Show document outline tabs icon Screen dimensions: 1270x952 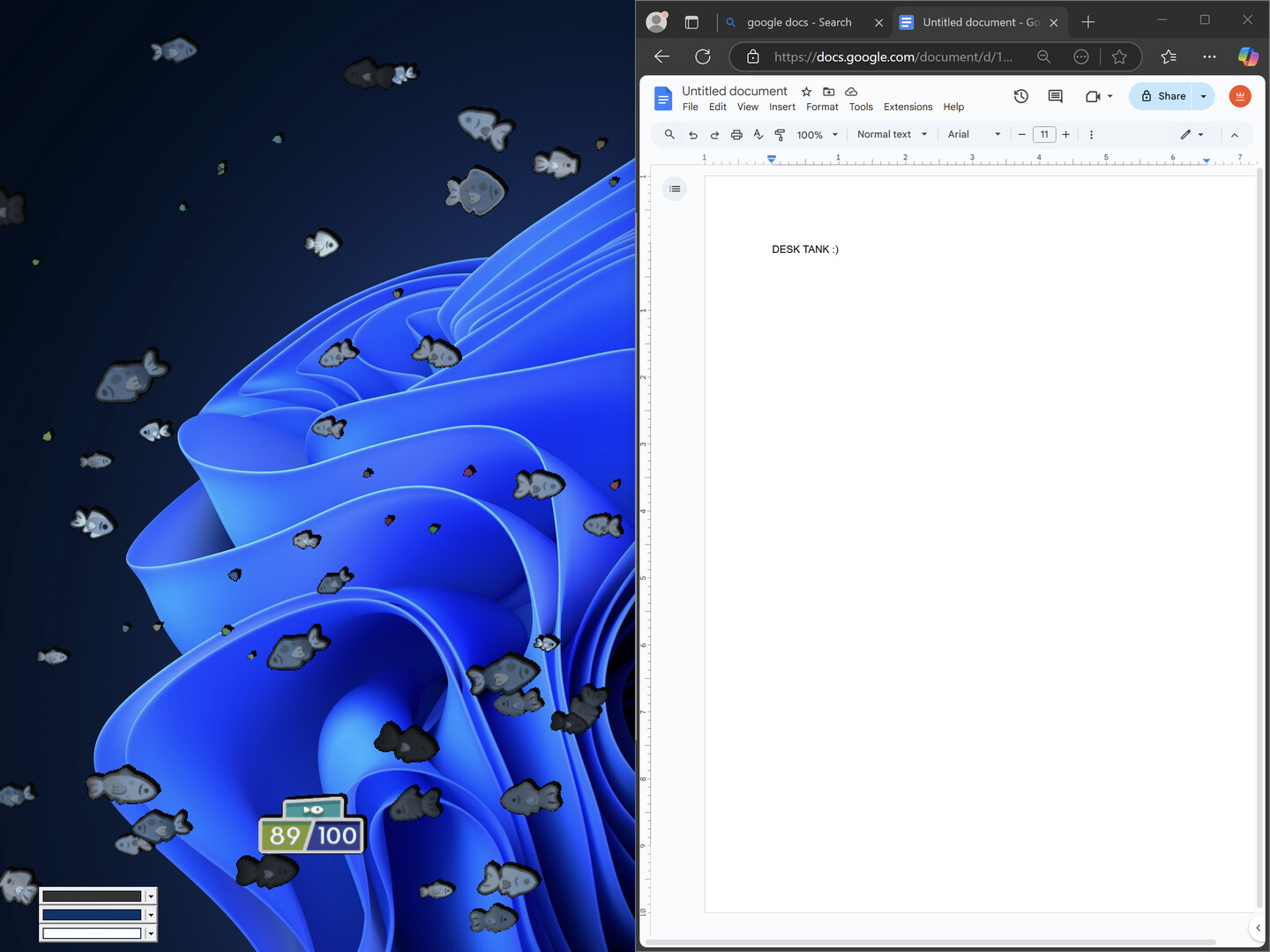[x=675, y=189]
